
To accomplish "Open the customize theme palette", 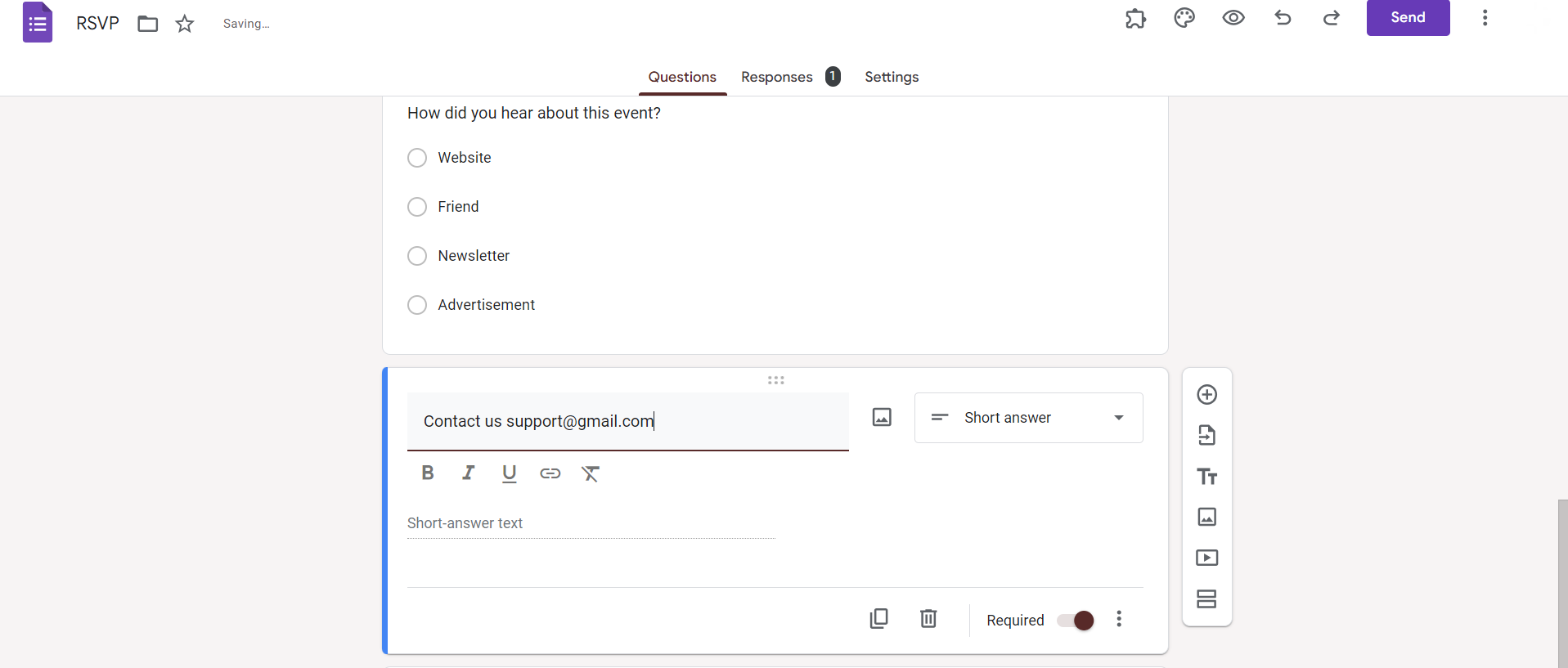I will coord(1184,18).
